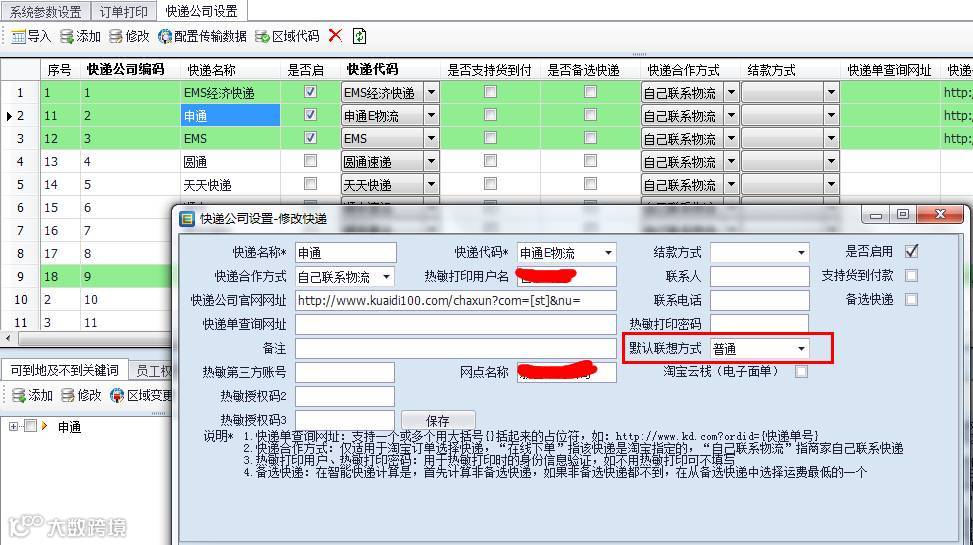Click the 备注 input field
The width and height of the screenshot is (973, 545).
(455, 348)
